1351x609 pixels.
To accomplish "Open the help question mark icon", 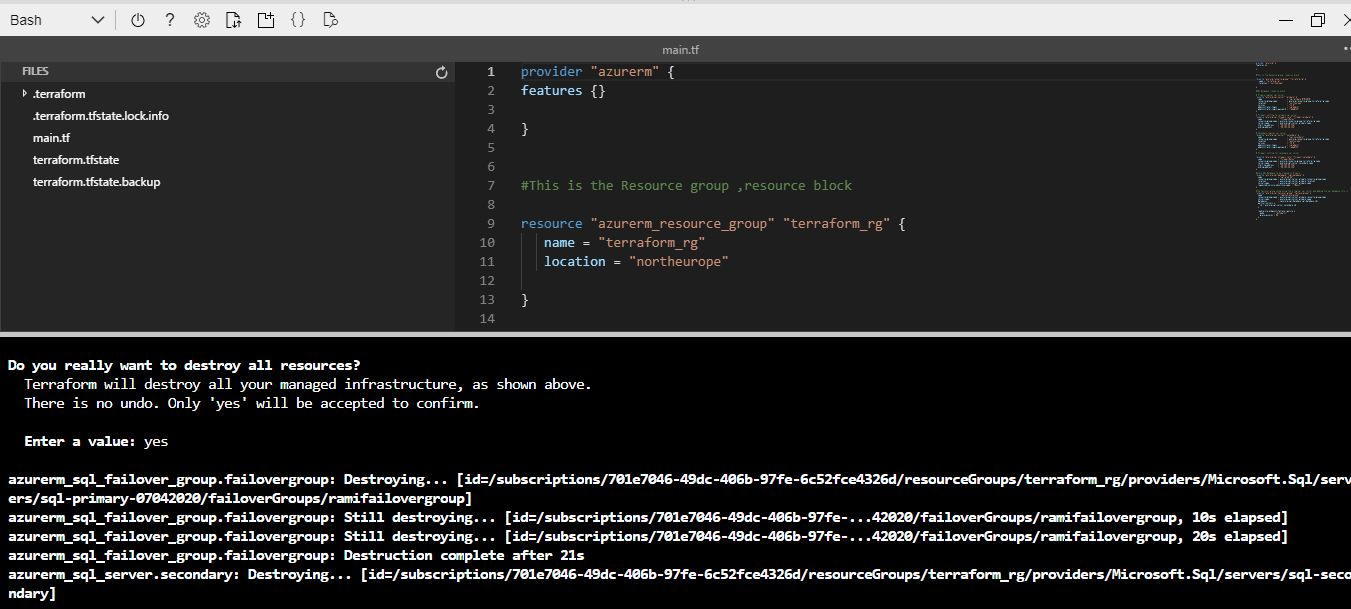I will 170,20.
